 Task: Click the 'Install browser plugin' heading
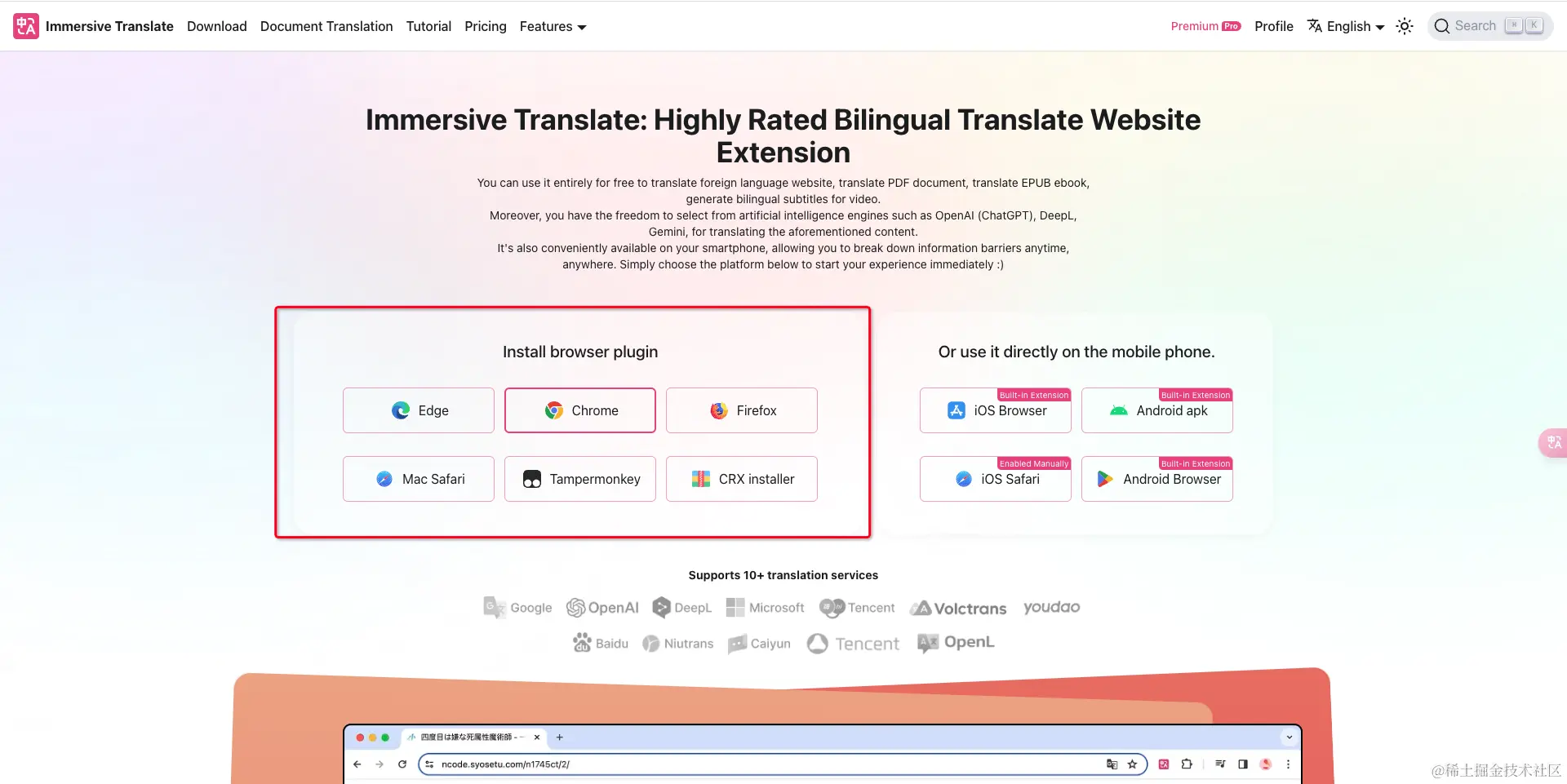click(580, 352)
